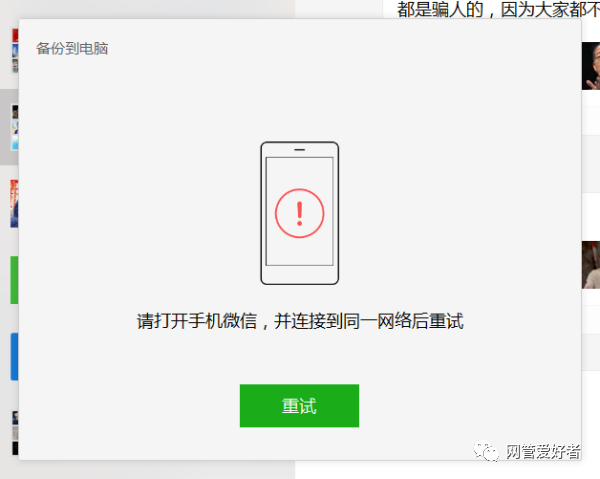This screenshot has height=479, width=600.
Task: Open the blue avatar chat on left
Action: tap(14, 357)
